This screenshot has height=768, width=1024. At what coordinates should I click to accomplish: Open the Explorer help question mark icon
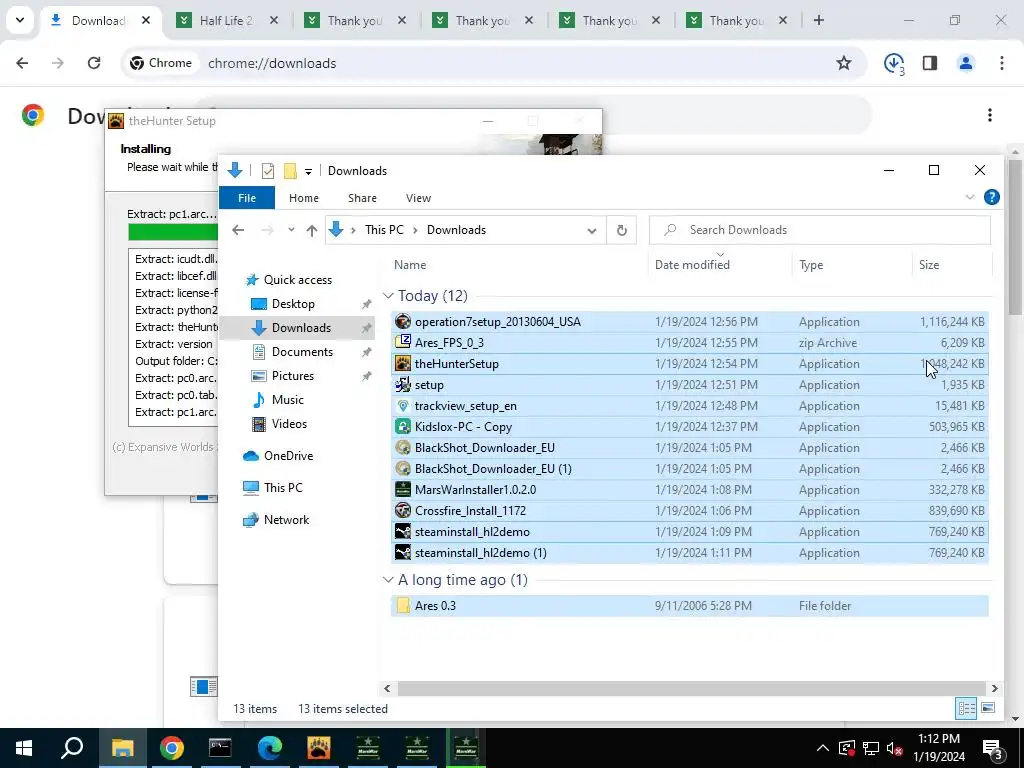pos(991,197)
